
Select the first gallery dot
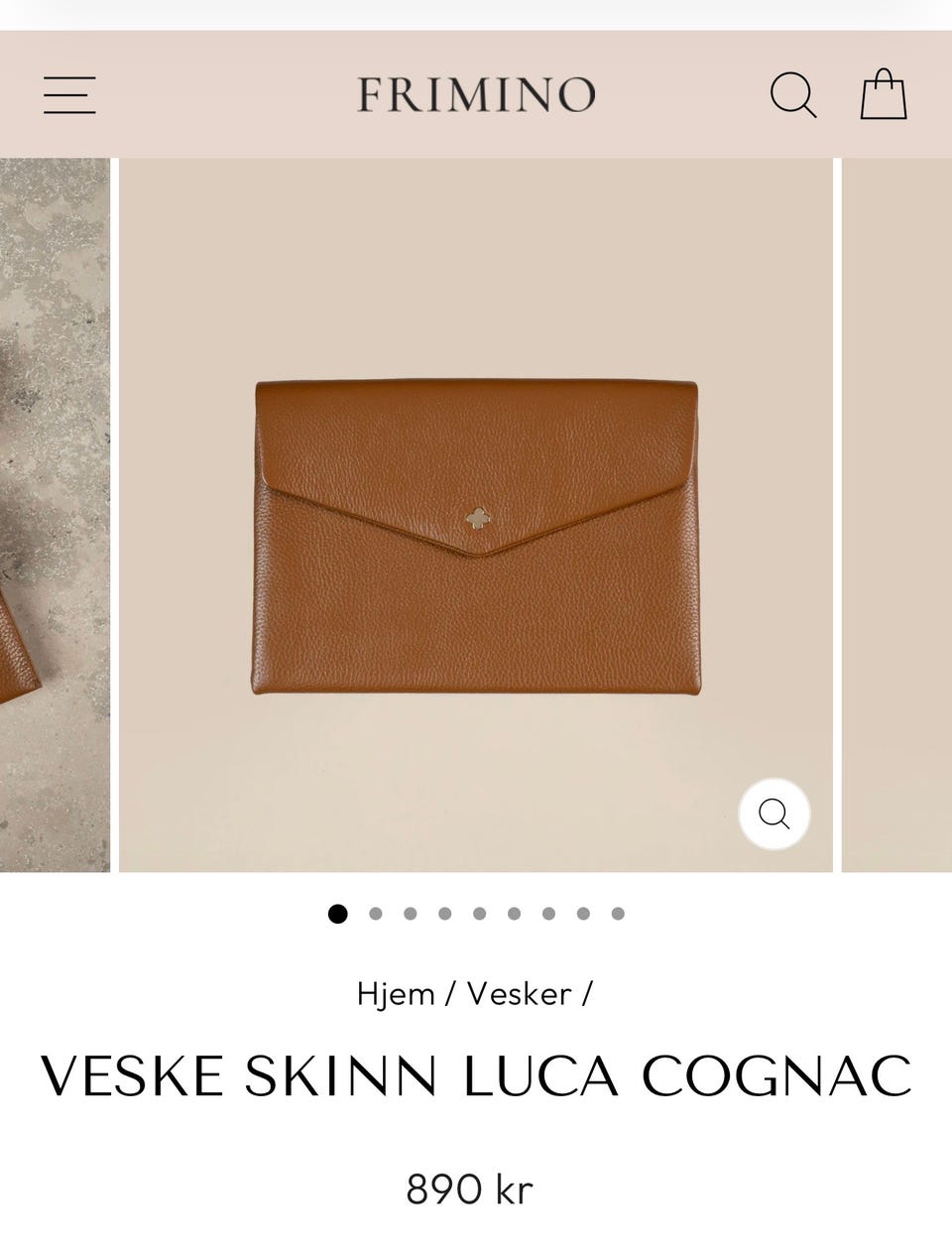pos(338,914)
